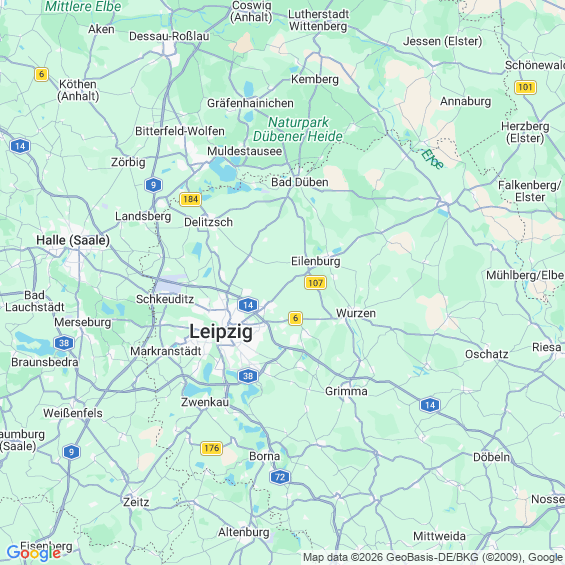Select the Altenburg town label

(244, 533)
